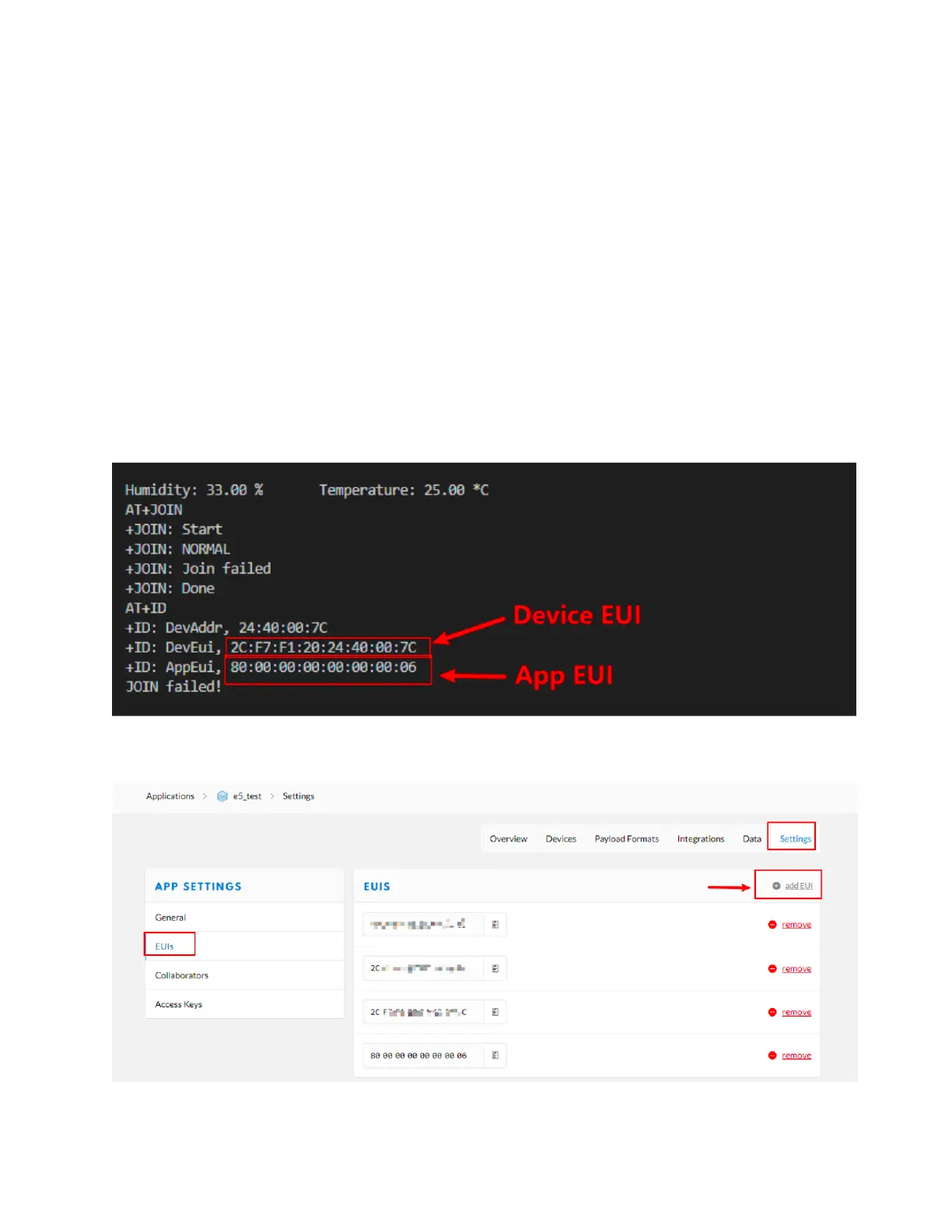The width and height of the screenshot is (952, 1232).
Task: Remove the 80 00 00 00 00 00 00 06 EUI
Action: tap(796, 1055)
